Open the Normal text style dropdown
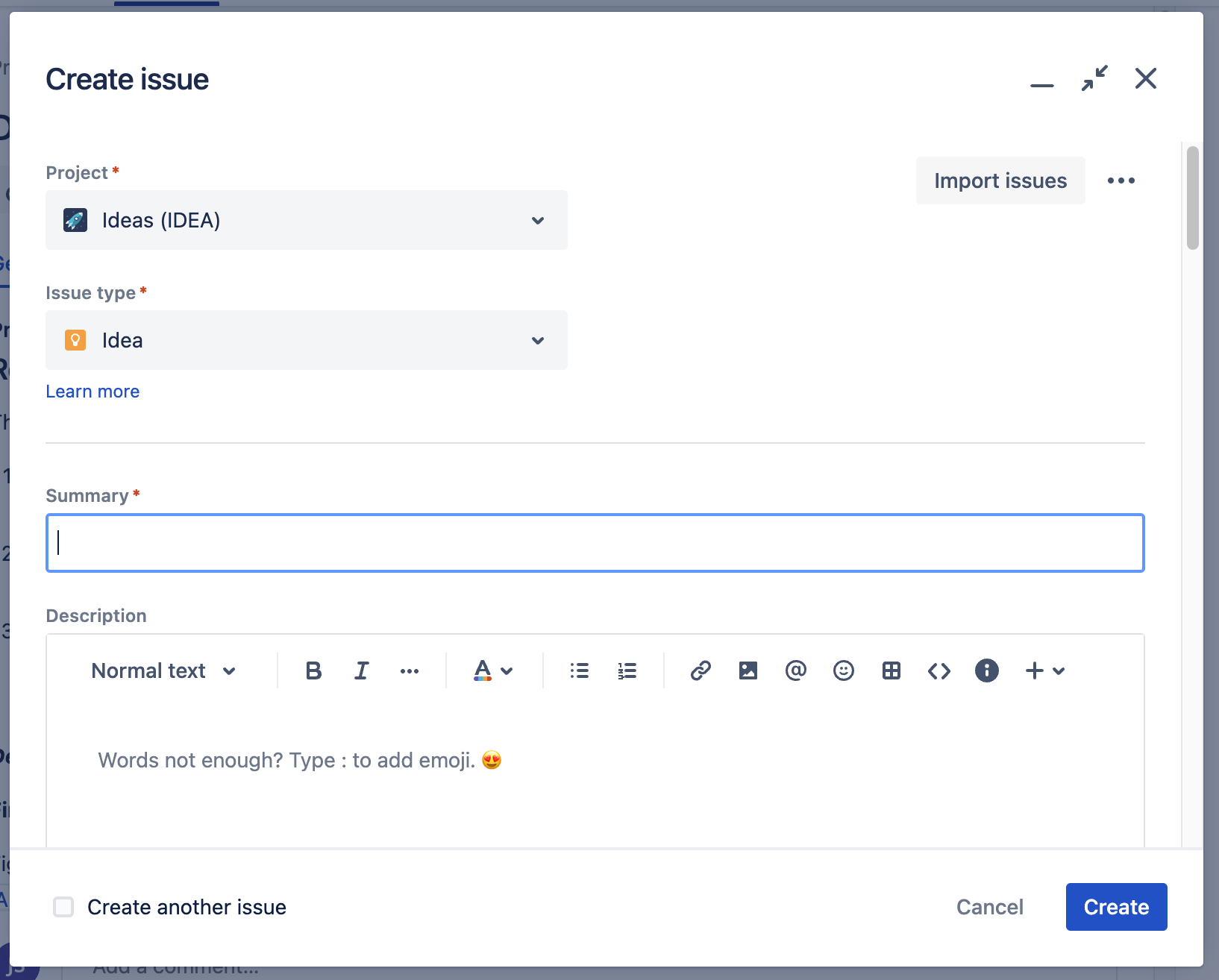 click(x=163, y=670)
